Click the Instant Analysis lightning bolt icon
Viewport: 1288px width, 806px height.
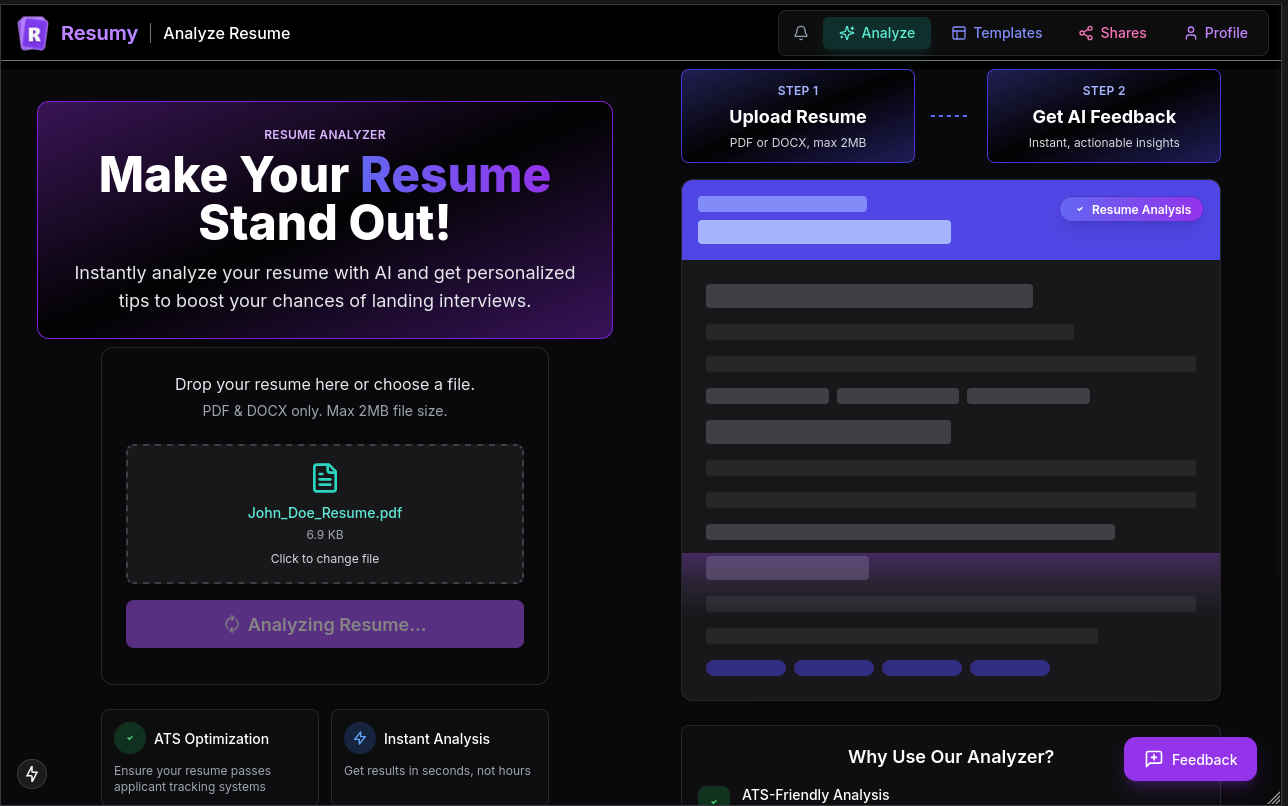pyautogui.click(x=359, y=737)
